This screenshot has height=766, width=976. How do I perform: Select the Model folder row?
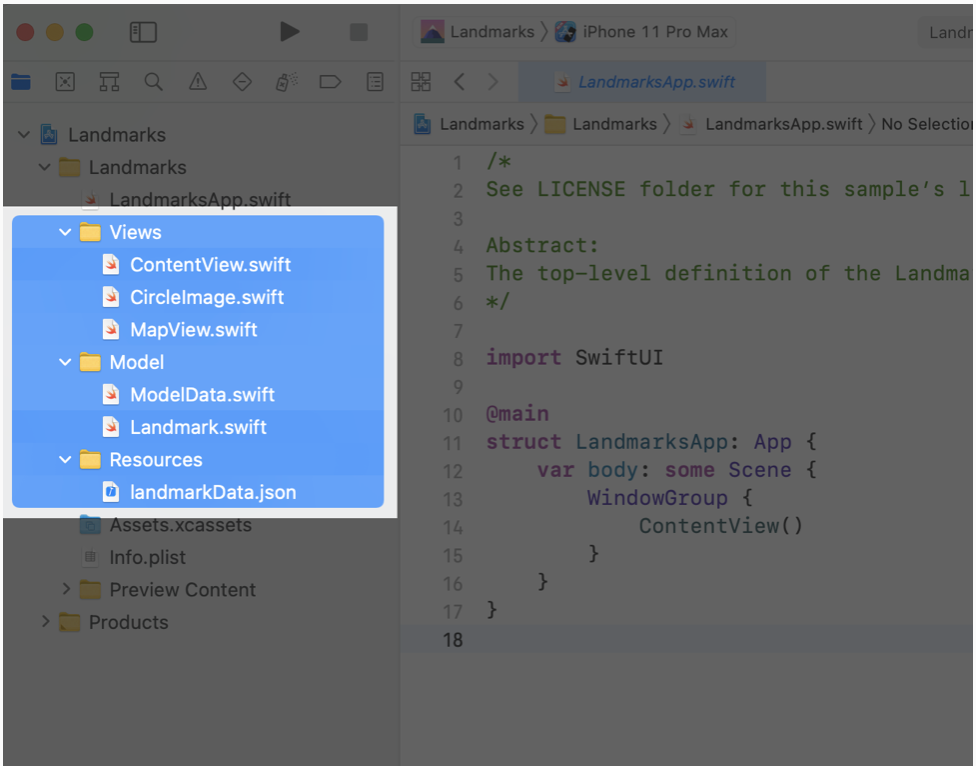click(x=198, y=362)
